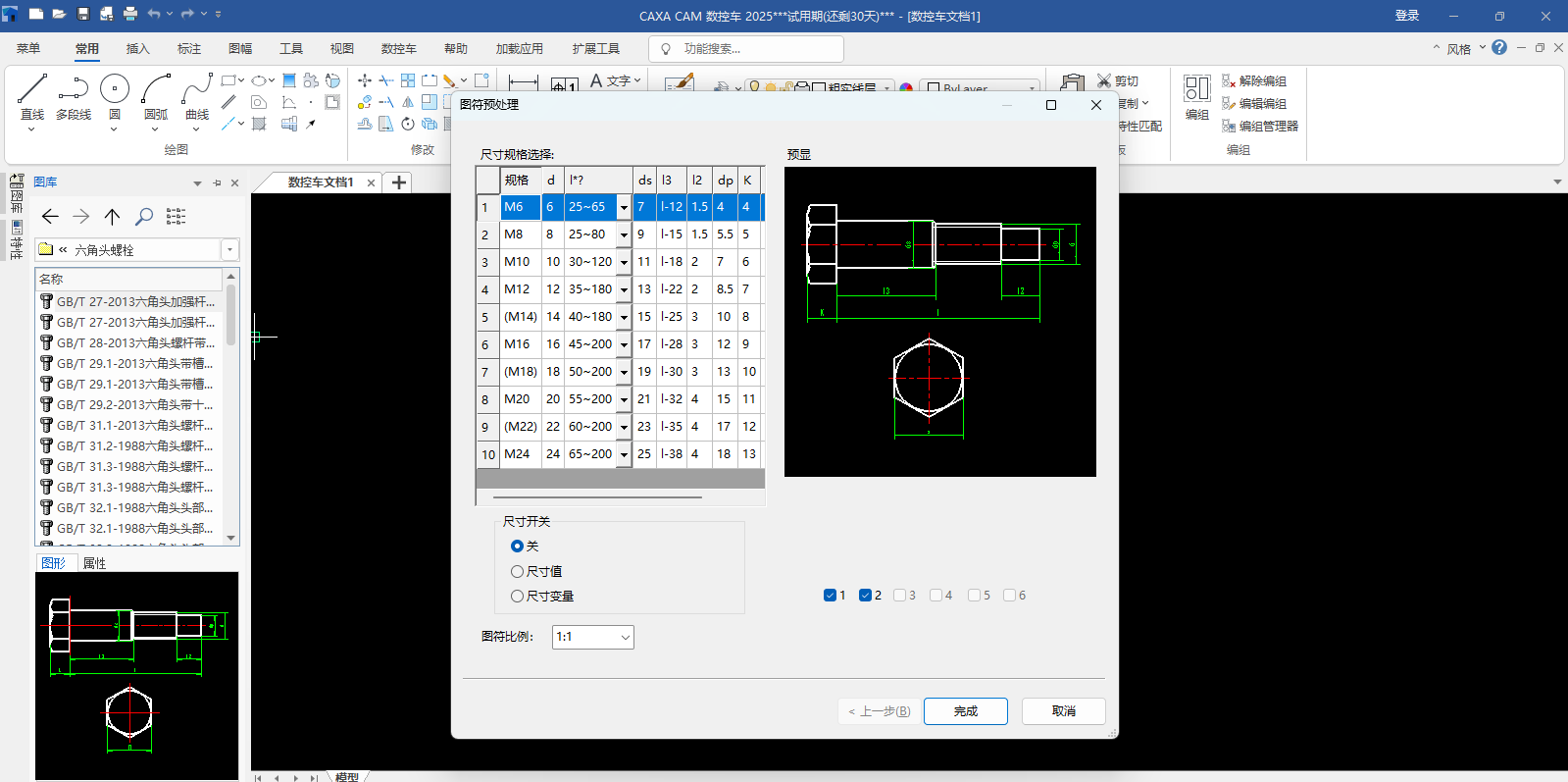Expand the length dropdown for M10 row
1568x782 pixels.
pyautogui.click(x=624, y=262)
